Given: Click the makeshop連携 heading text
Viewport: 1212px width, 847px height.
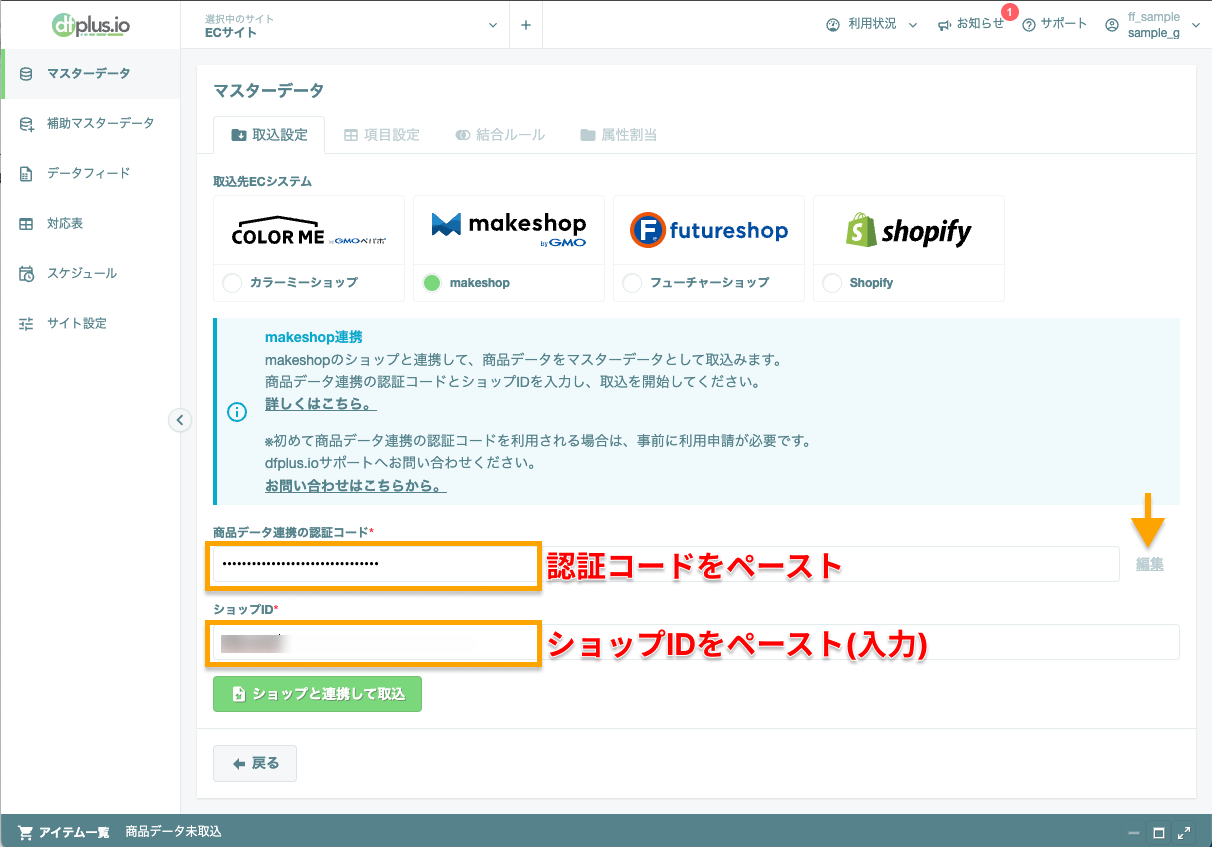Looking at the screenshot, I should point(314,338).
